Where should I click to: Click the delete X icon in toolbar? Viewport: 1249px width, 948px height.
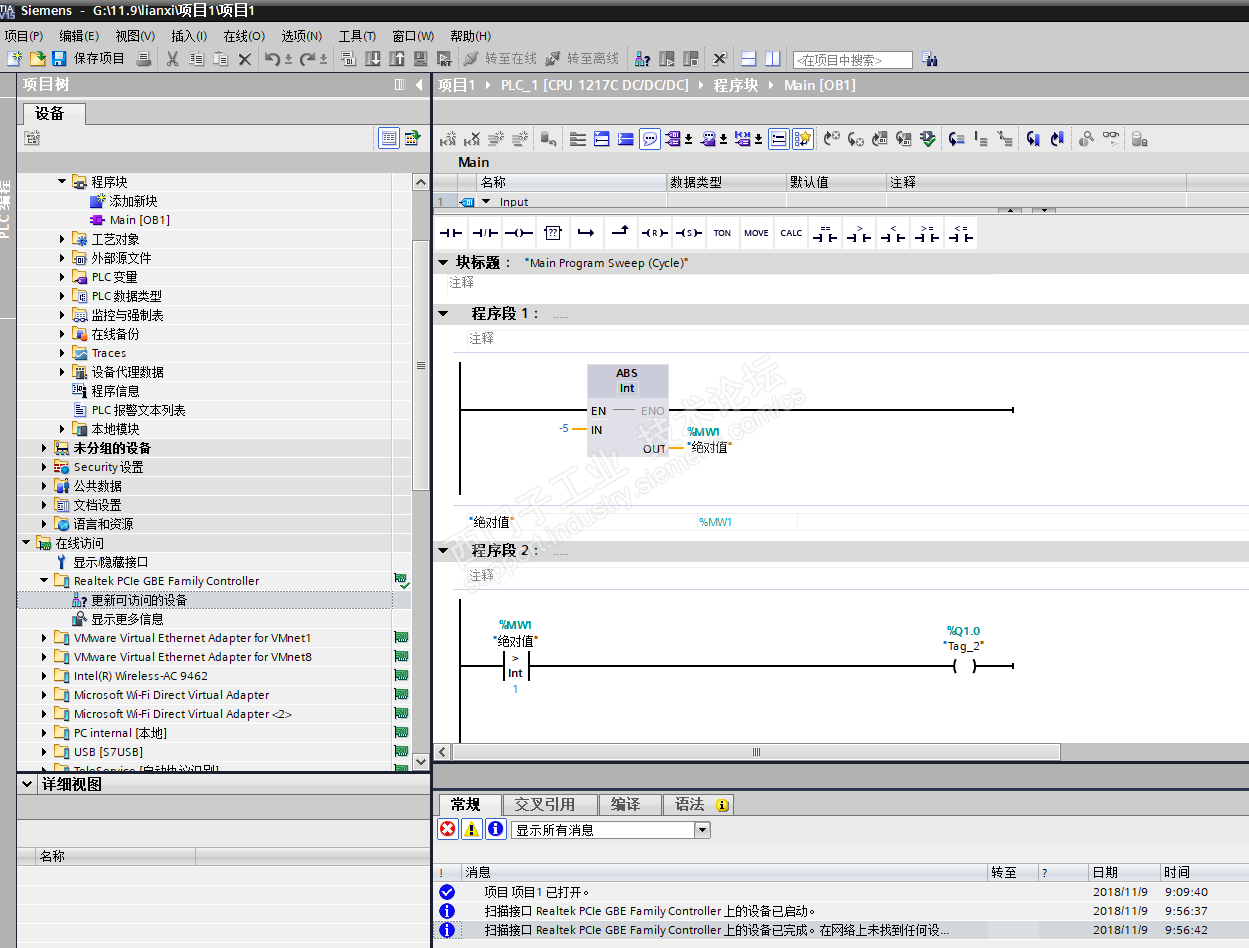coord(244,59)
